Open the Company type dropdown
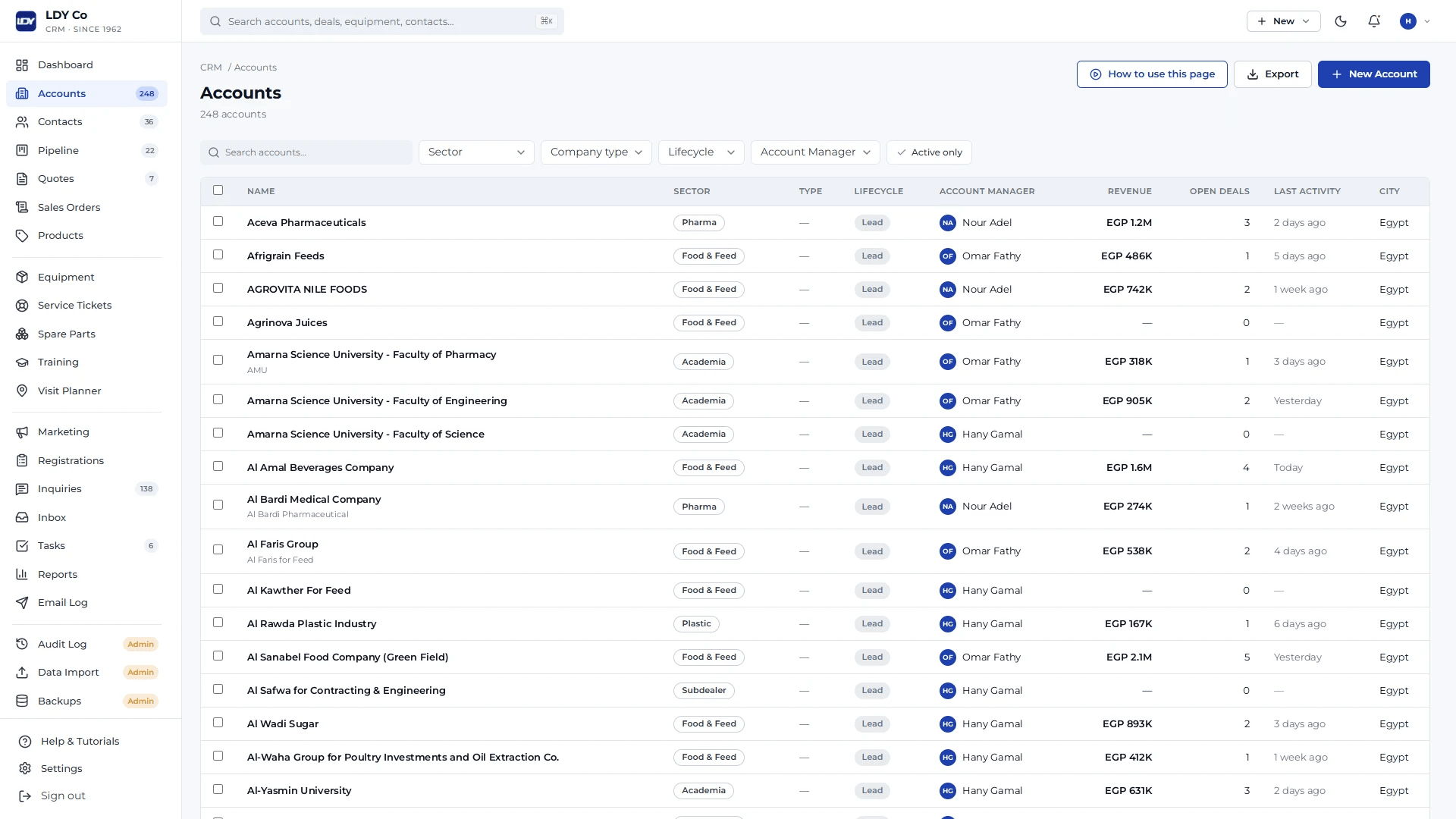 596,152
